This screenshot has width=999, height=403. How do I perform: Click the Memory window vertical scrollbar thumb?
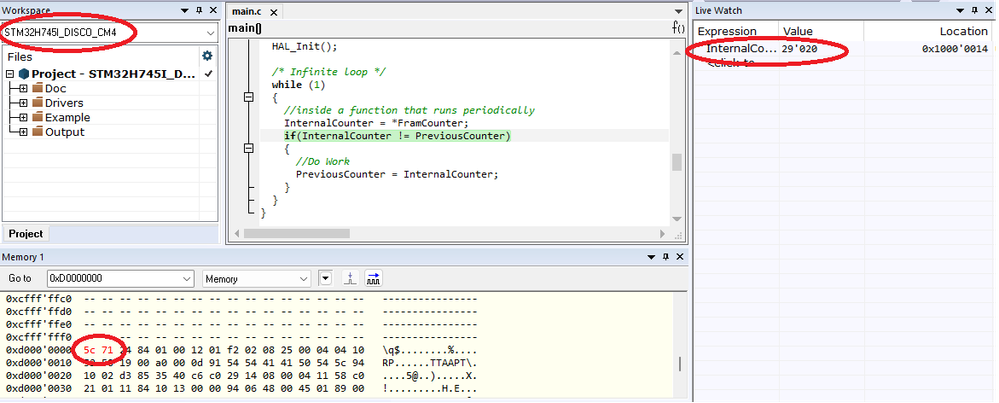(x=680, y=364)
